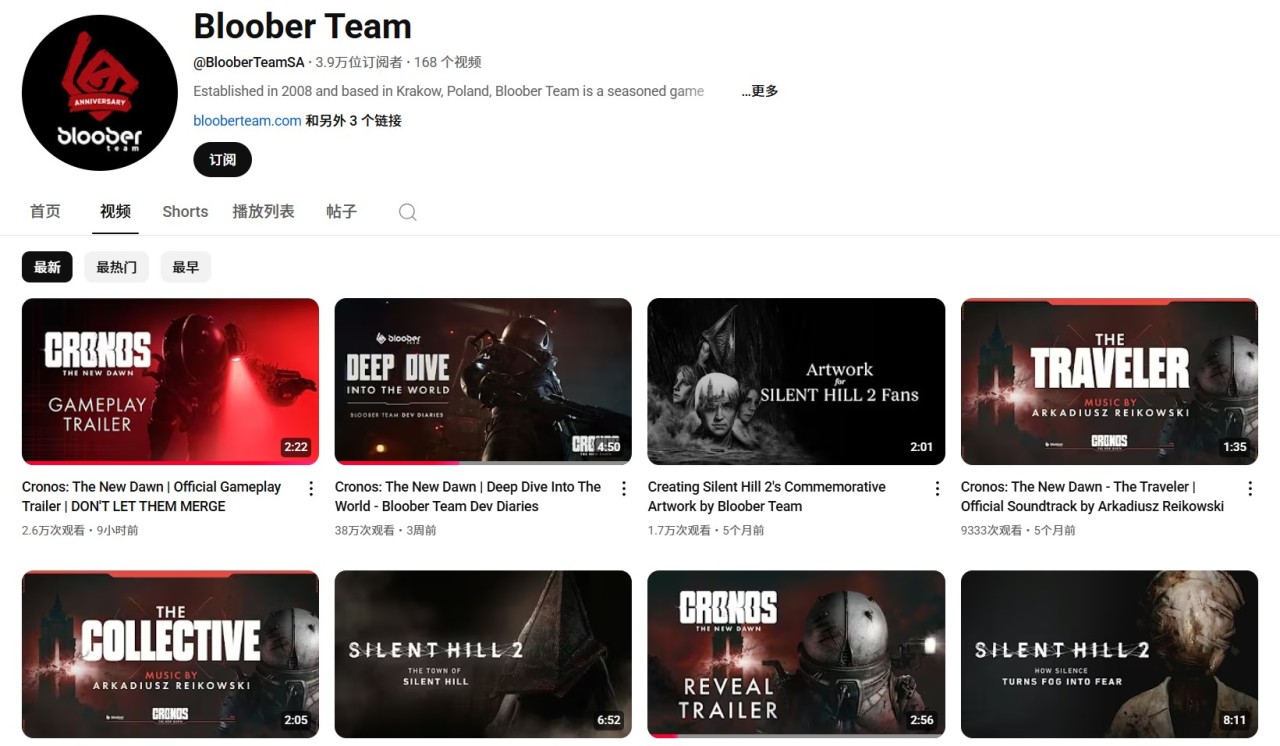Click the 168 个视频 video count

tap(447, 62)
